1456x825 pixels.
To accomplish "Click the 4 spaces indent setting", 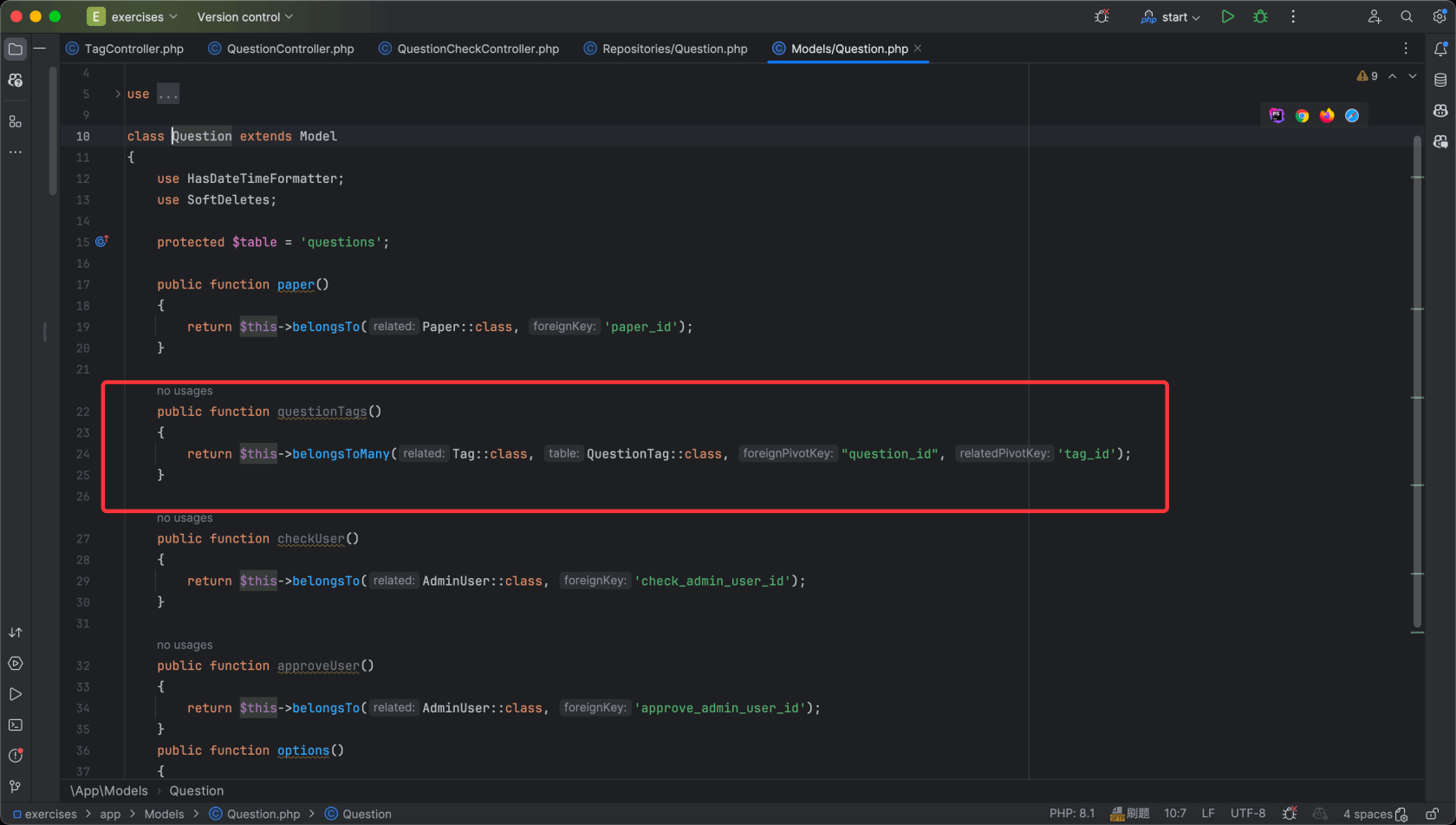I will 1368,814.
